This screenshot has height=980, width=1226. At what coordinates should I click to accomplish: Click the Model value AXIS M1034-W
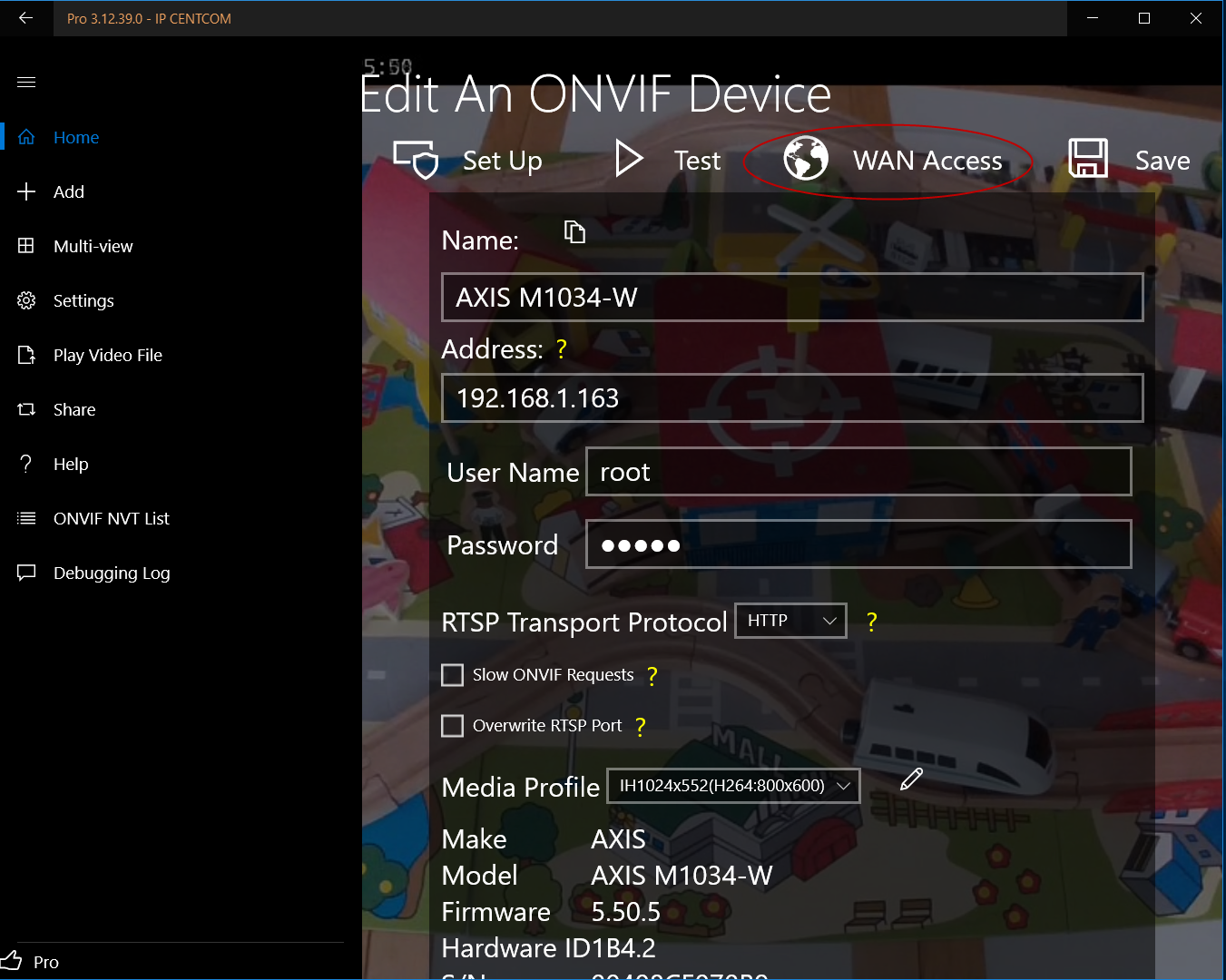click(x=682, y=876)
